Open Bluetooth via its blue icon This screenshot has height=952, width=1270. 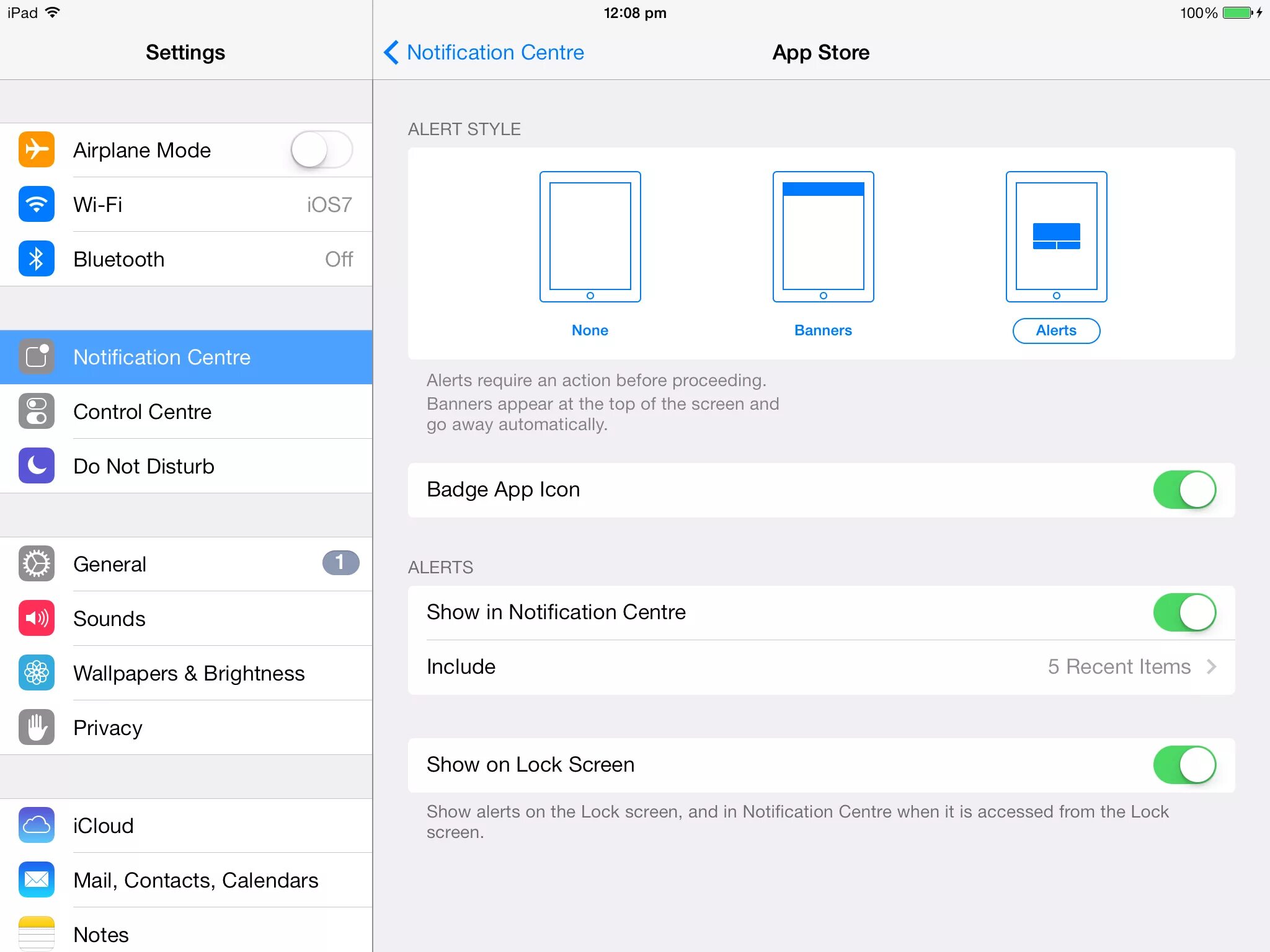(x=37, y=258)
